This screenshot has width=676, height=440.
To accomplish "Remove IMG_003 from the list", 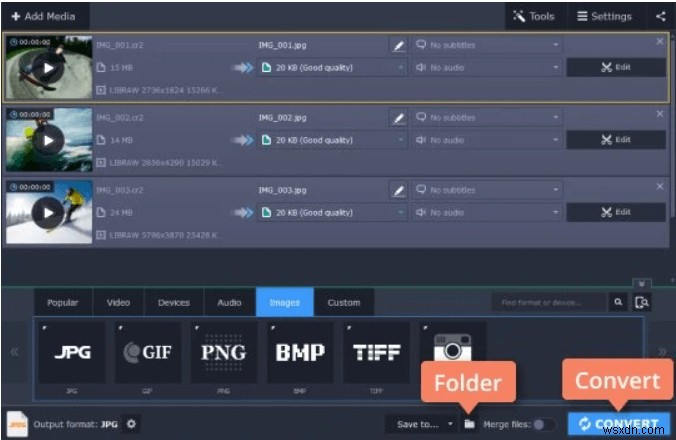I will (x=660, y=186).
